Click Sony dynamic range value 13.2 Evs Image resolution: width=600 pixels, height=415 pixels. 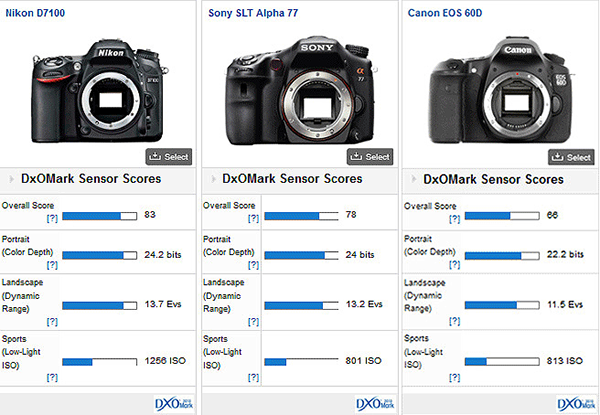pos(364,304)
